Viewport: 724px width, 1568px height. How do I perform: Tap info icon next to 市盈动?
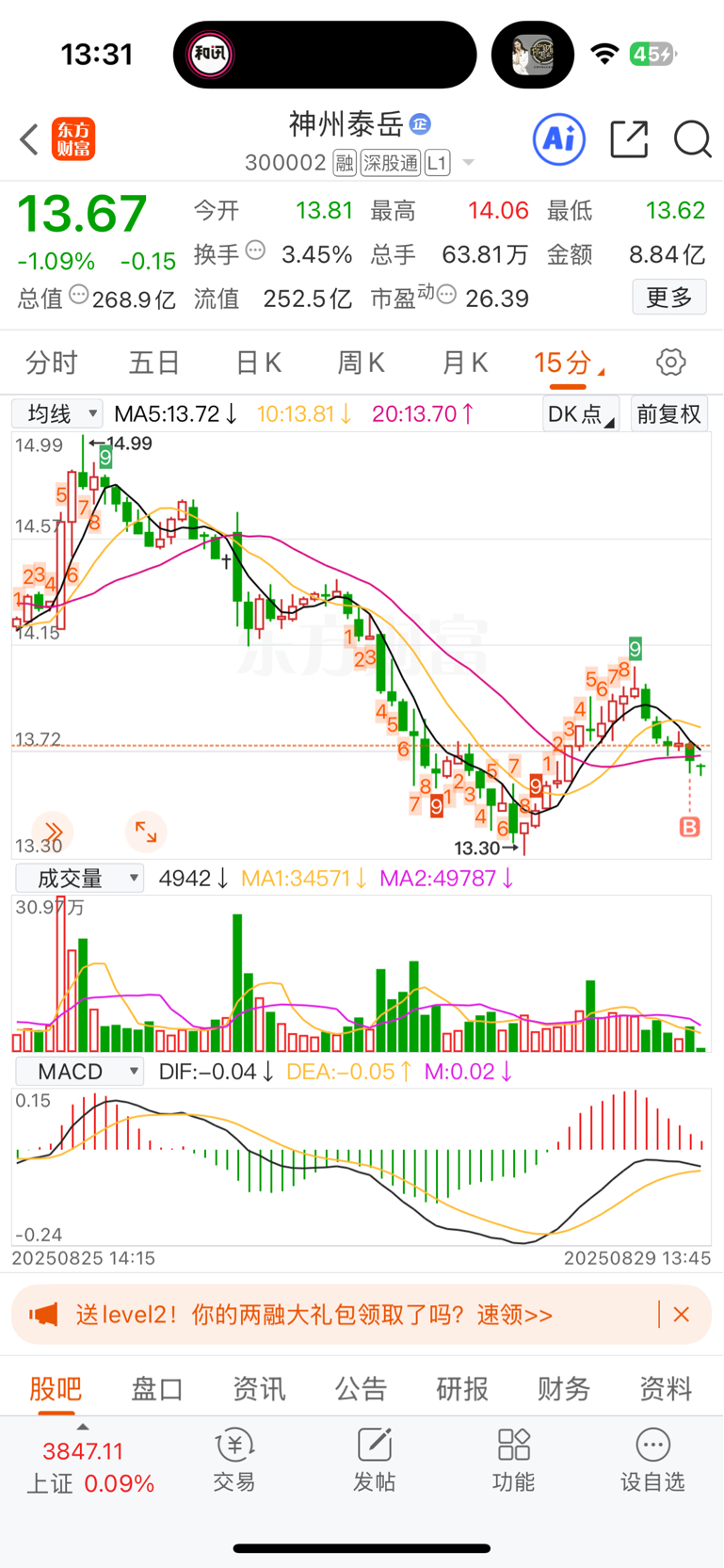(x=447, y=295)
